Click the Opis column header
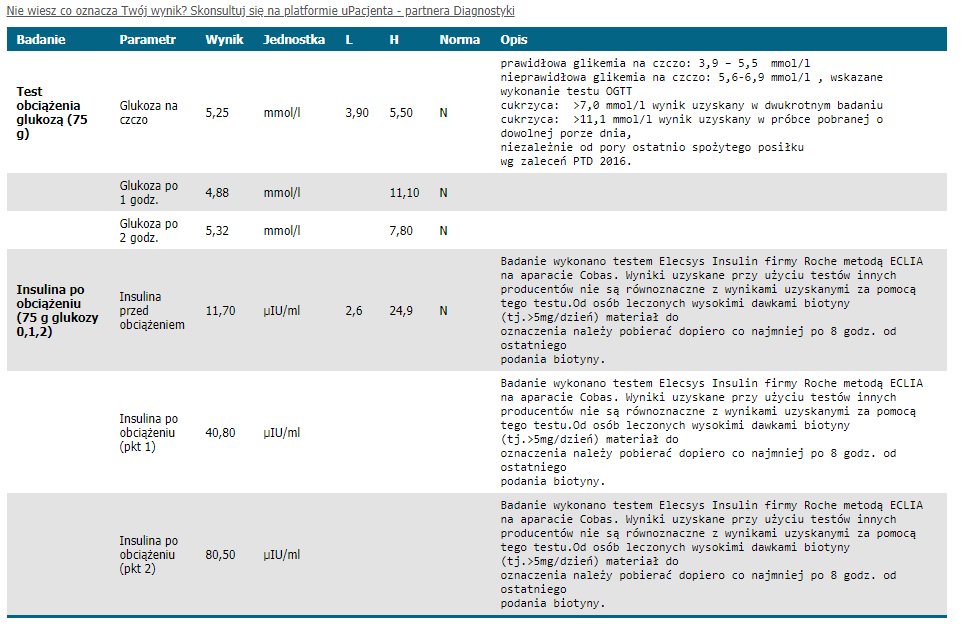Image resolution: width=966 pixels, height=624 pixels. [x=514, y=40]
